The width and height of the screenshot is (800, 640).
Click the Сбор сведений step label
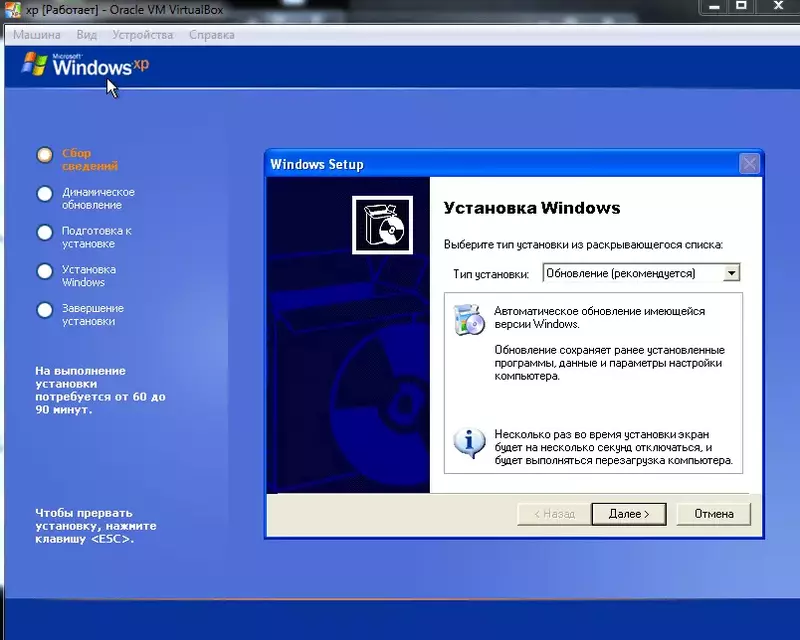tap(90, 159)
